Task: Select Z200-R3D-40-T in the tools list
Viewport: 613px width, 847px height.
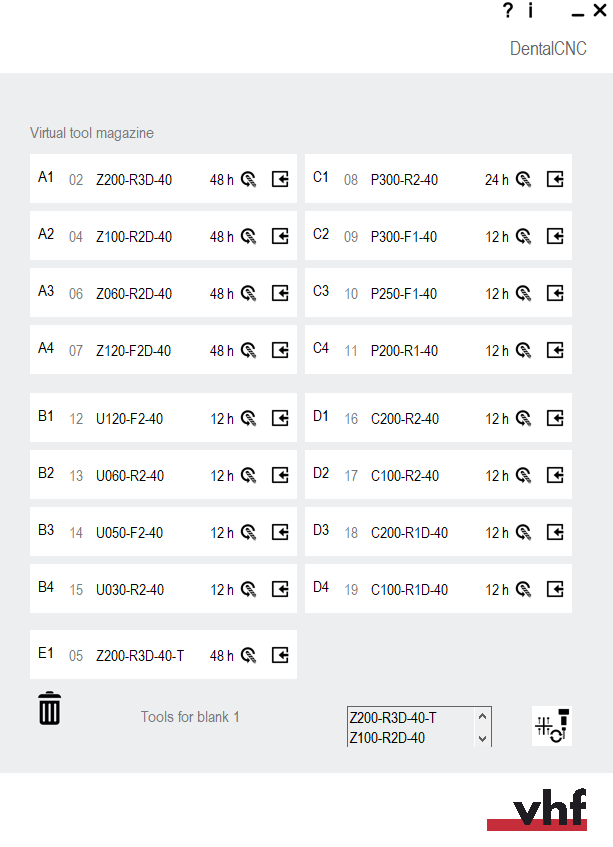Action: [x=393, y=718]
